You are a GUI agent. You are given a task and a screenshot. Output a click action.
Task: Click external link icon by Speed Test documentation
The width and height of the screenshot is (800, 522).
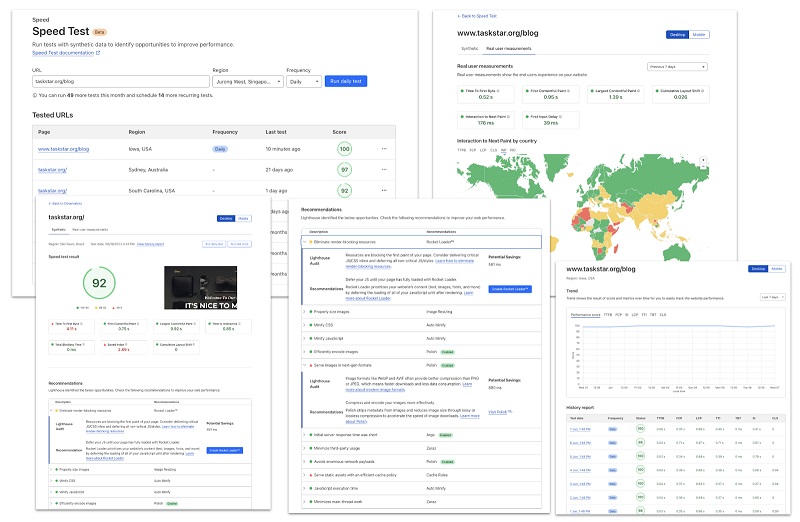pyautogui.click(x=98, y=53)
